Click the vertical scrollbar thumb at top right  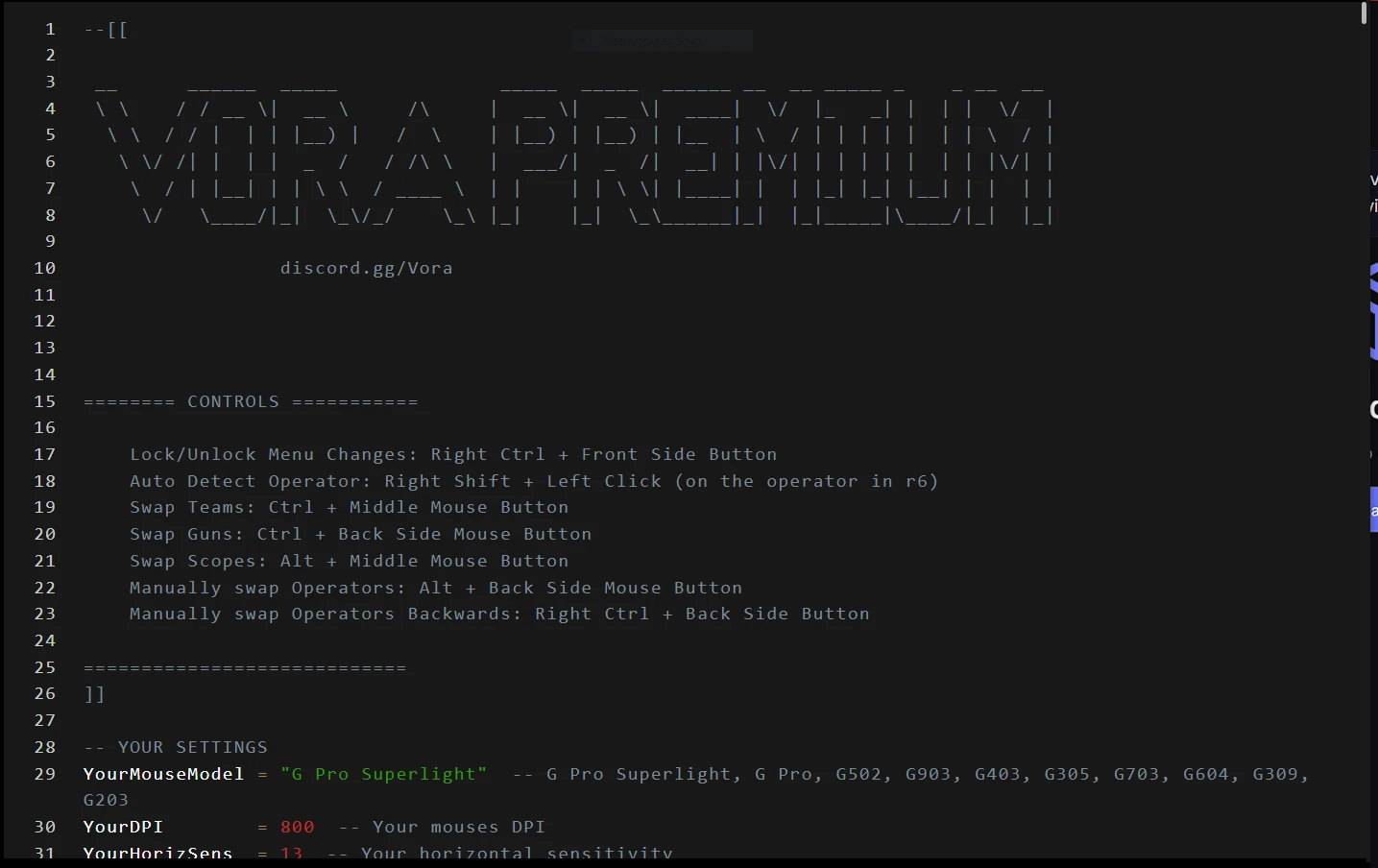coord(1364,13)
